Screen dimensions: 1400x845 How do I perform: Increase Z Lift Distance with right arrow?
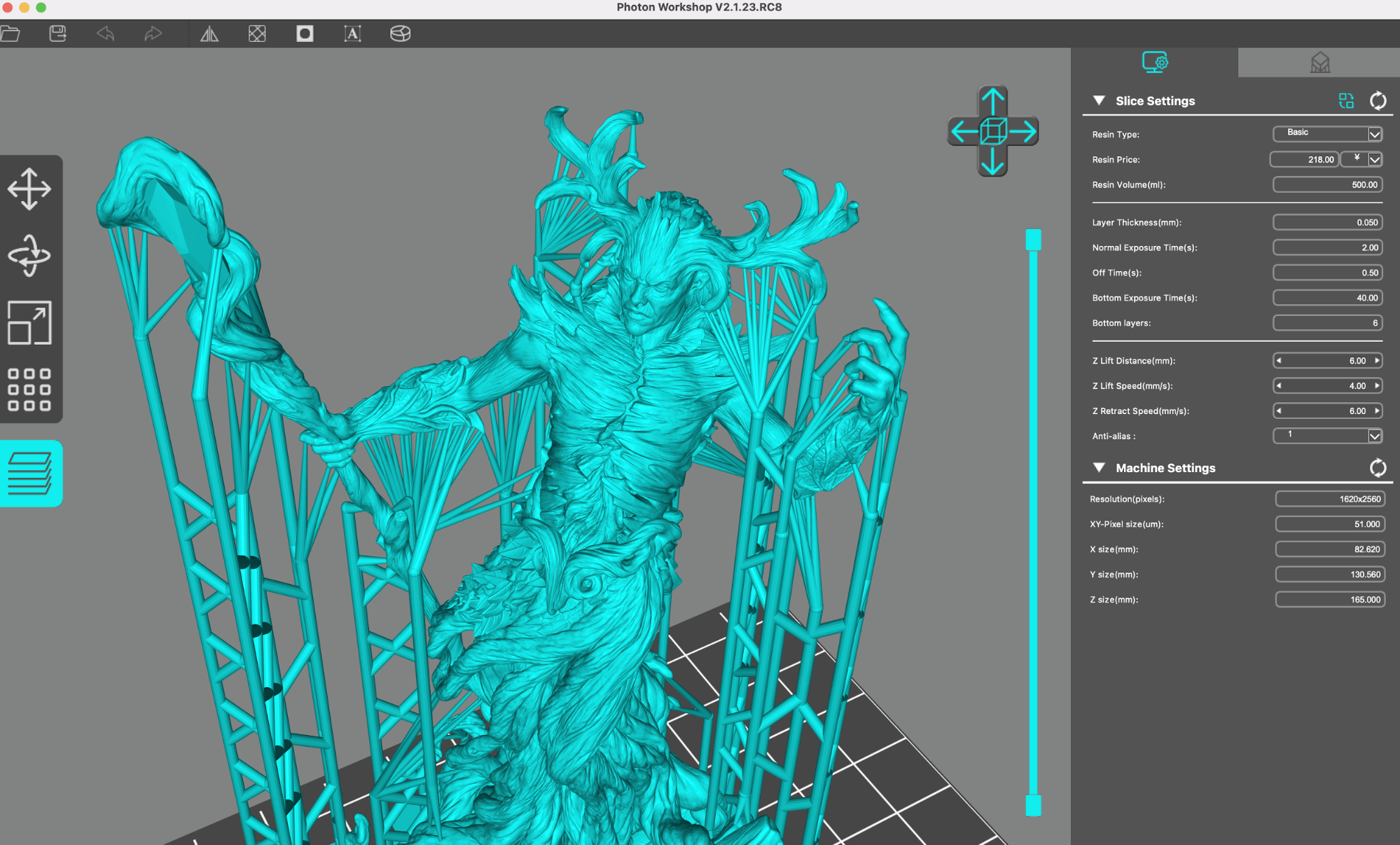pos(1376,361)
